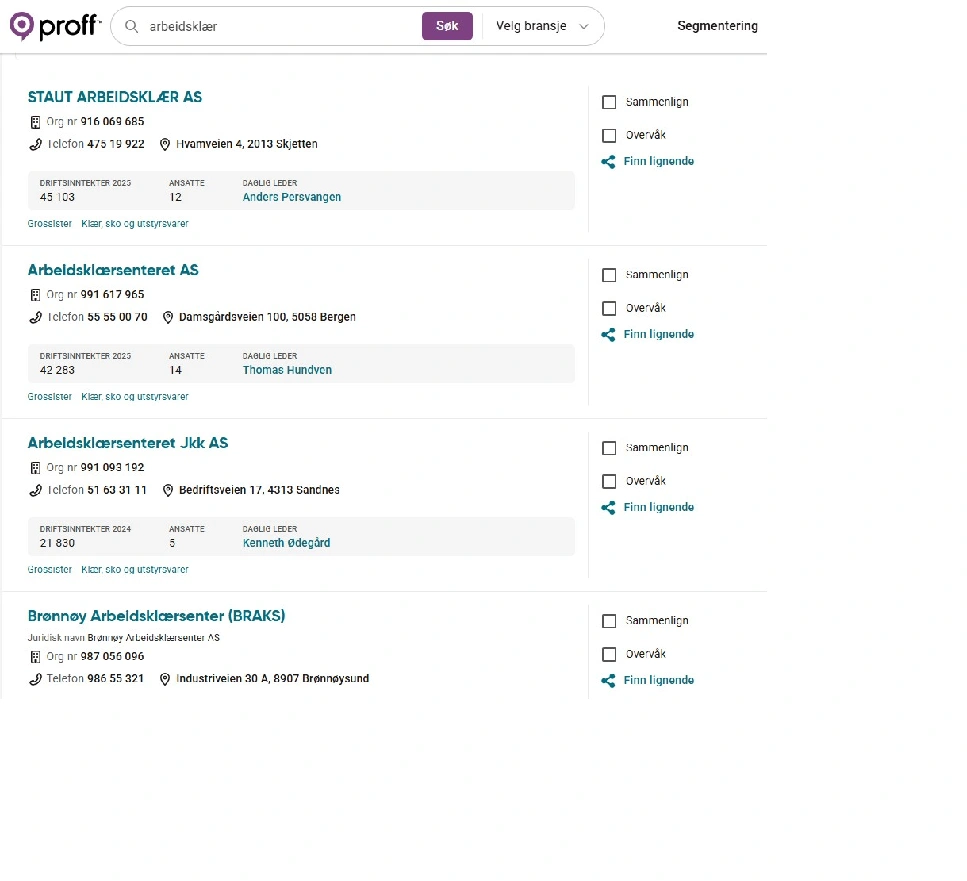Click building icon beside Org nr 991 617 965

35,295
